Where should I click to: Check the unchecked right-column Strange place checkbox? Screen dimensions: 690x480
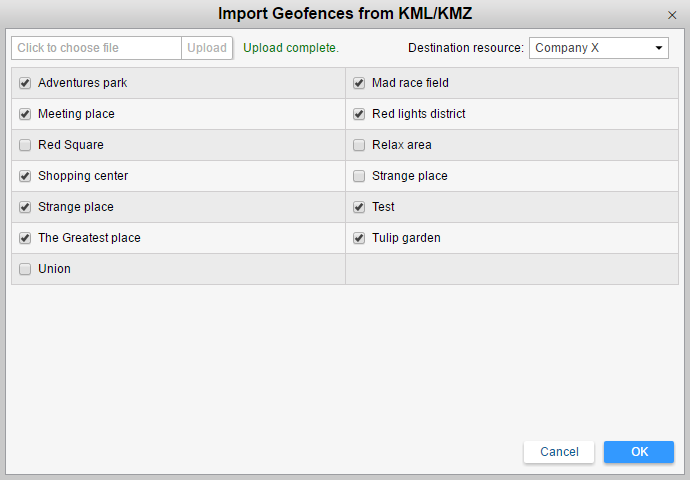359,176
